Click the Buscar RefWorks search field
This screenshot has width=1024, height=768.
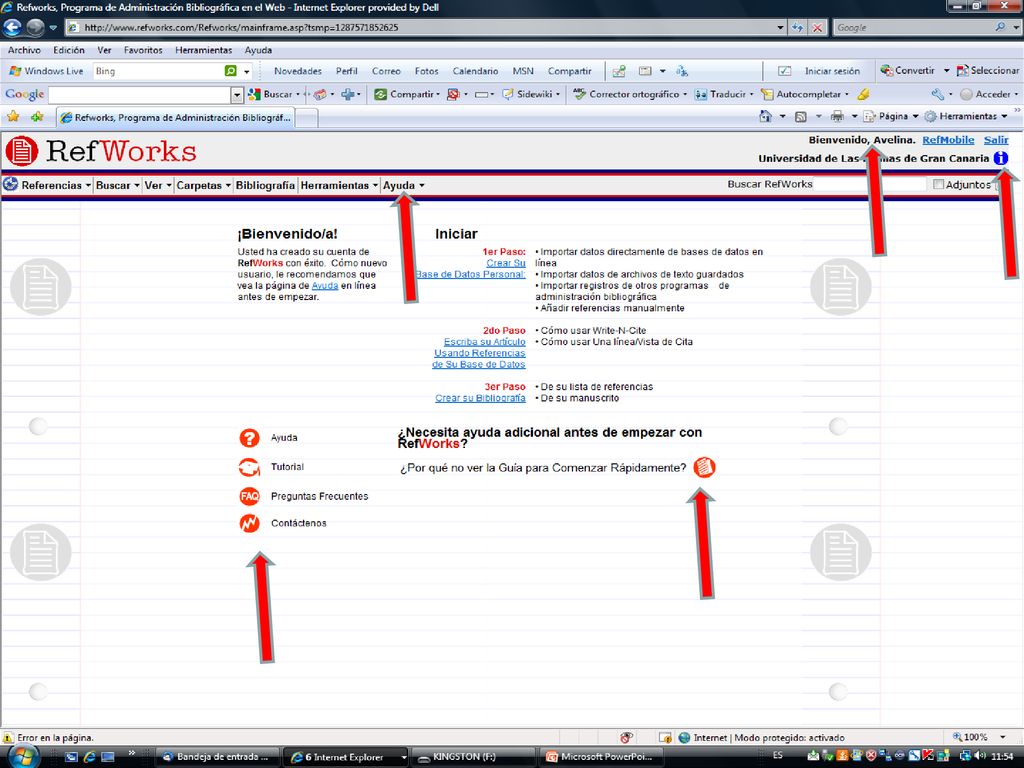871,184
